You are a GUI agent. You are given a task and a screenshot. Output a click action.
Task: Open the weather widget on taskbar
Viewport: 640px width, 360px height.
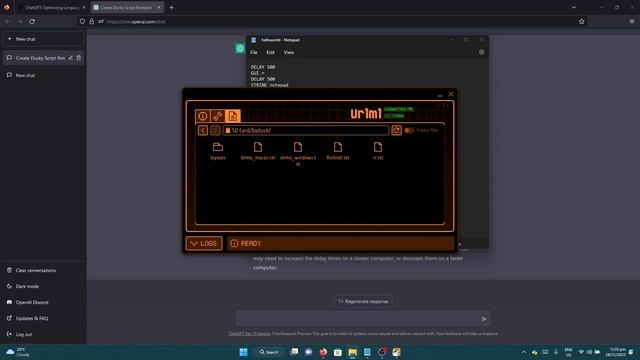click(18, 352)
